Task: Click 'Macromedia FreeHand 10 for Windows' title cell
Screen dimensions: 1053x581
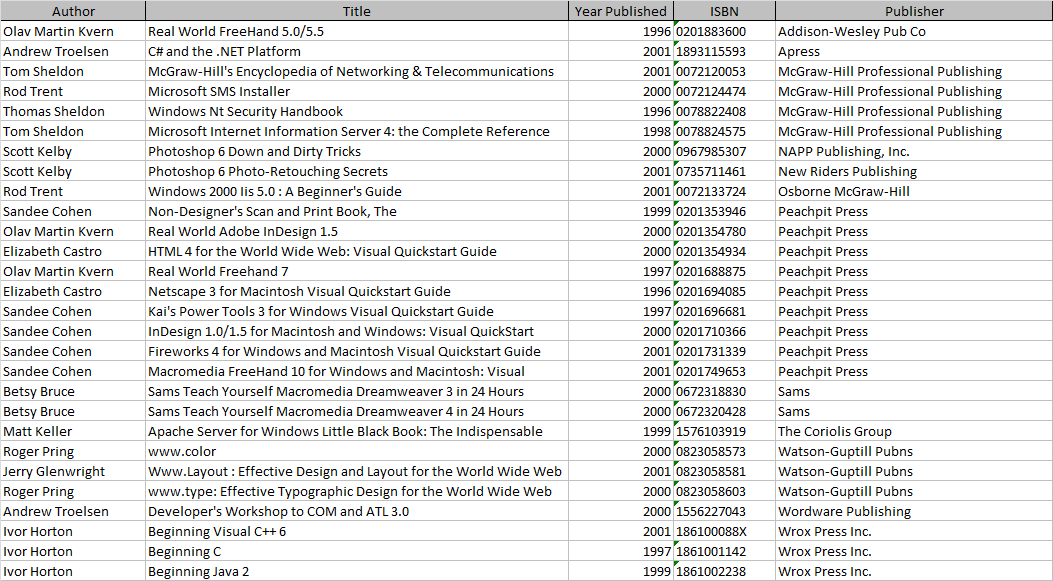Action: pos(357,371)
